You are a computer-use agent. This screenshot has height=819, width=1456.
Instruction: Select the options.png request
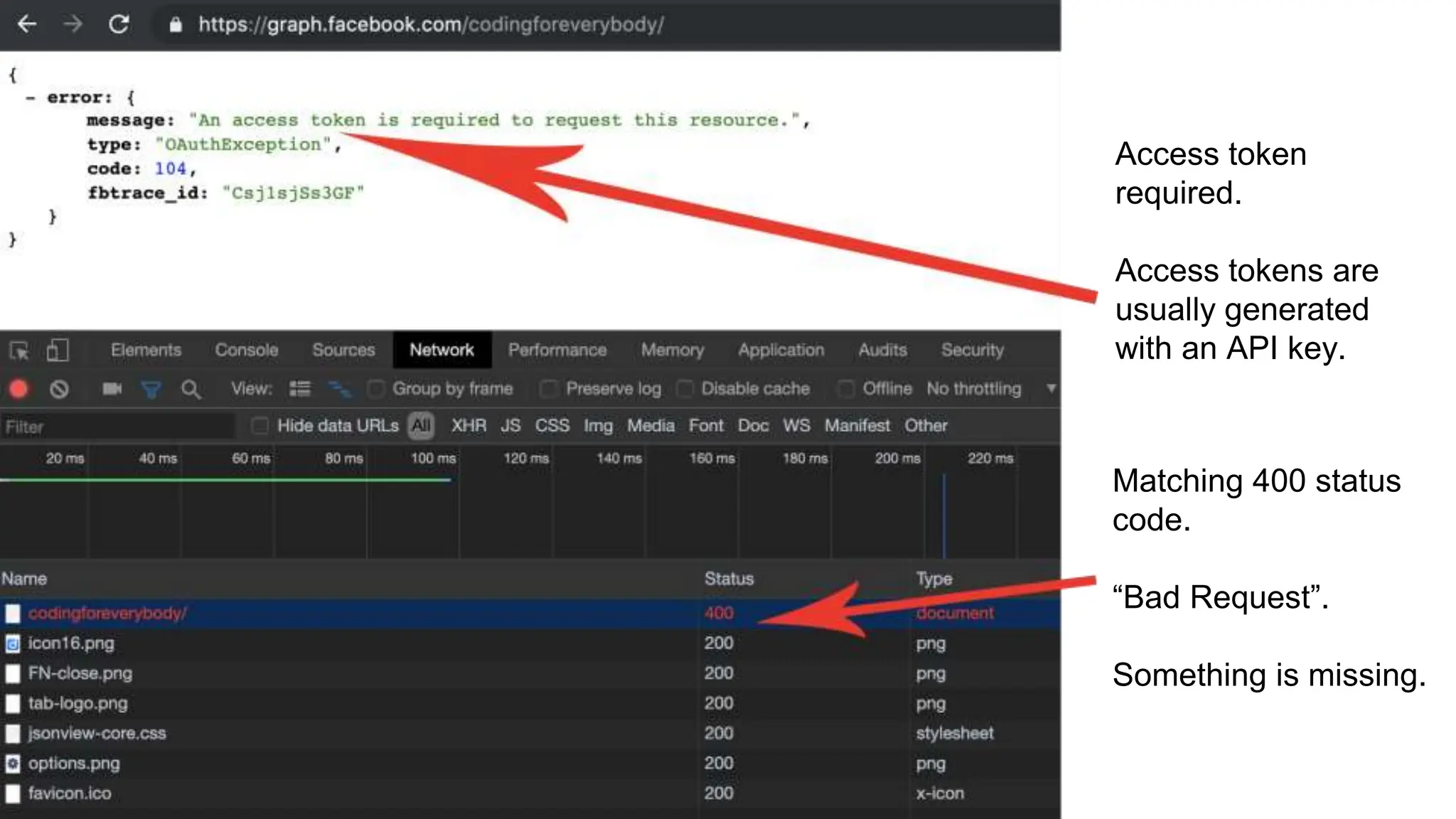(530, 764)
